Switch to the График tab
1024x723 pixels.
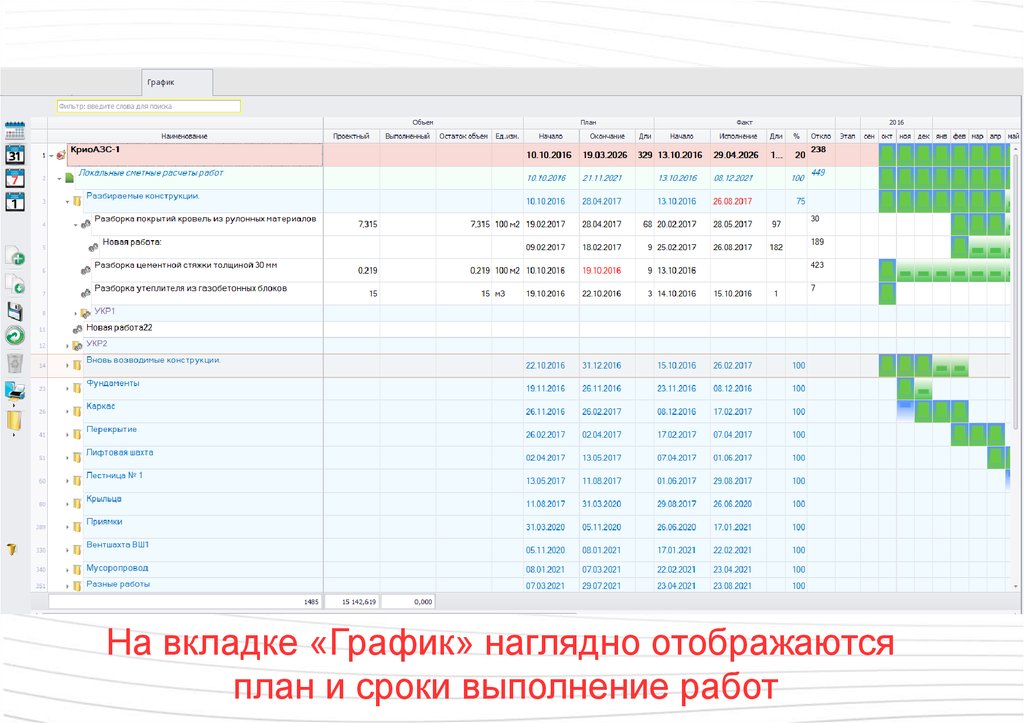pos(161,83)
